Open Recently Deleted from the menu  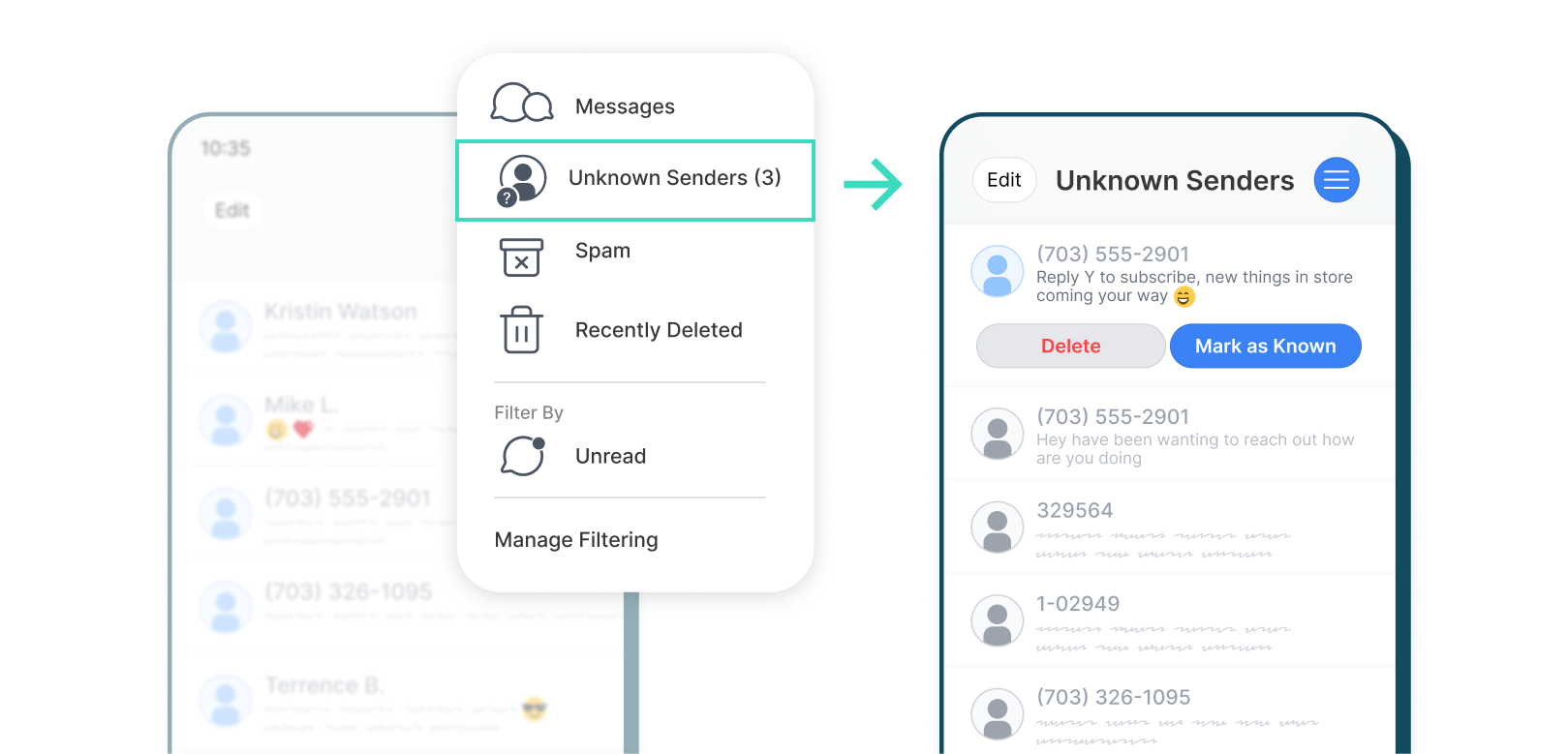tap(659, 330)
